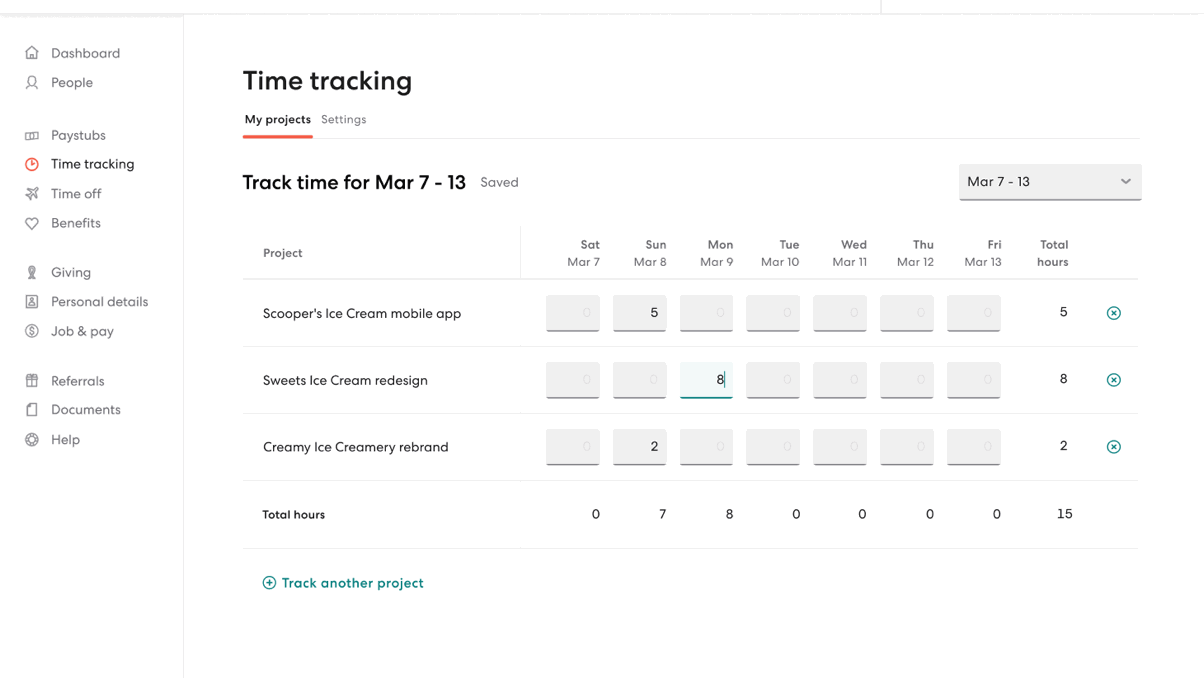Open the Help section
The height and width of the screenshot is (678, 1204).
[63, 439]
